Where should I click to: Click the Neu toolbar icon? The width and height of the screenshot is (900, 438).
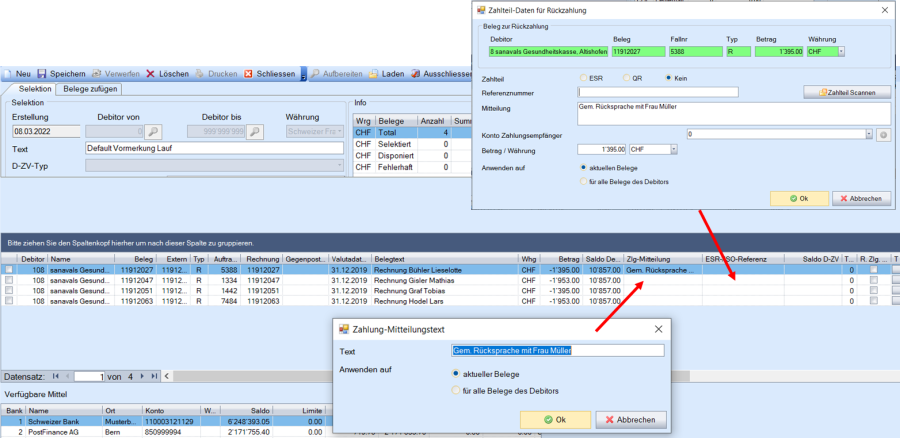9,74
